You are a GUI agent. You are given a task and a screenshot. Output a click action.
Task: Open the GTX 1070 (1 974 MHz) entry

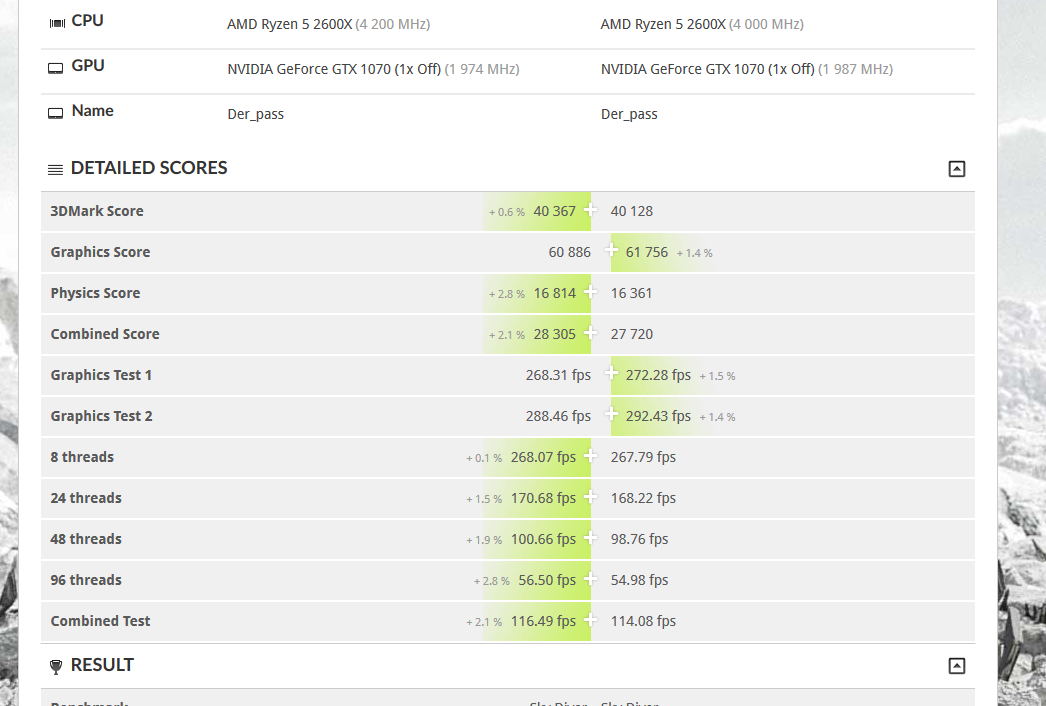[x=374, y=69]
